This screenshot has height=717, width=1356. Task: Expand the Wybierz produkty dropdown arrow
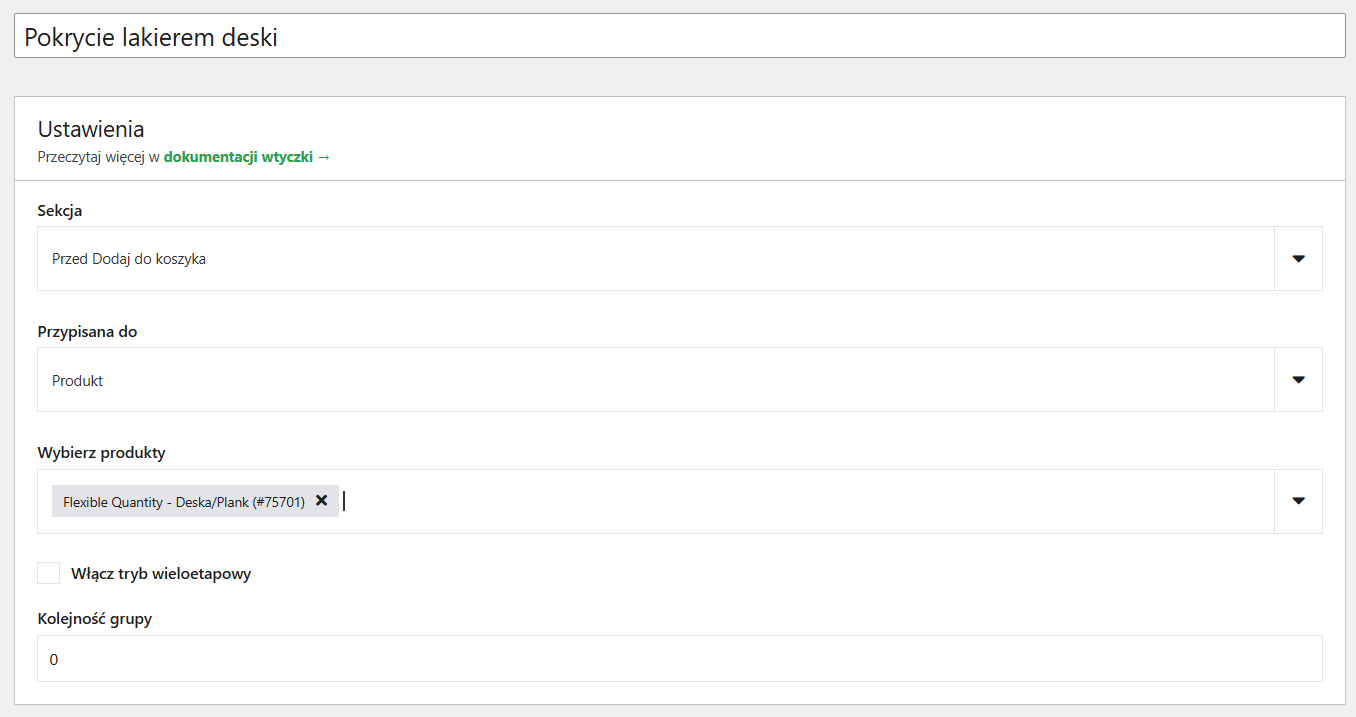coord(1298,501)
